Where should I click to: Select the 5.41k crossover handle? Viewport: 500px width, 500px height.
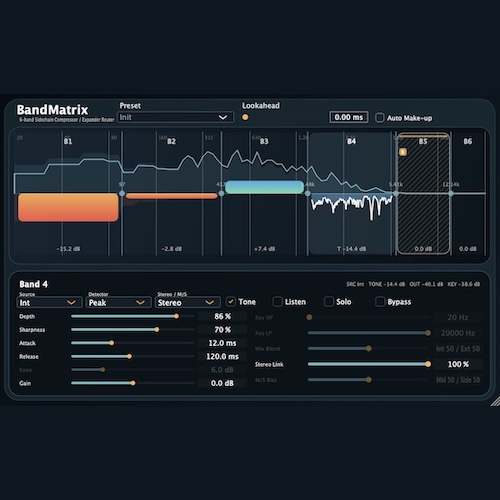(x=396, y=193)
